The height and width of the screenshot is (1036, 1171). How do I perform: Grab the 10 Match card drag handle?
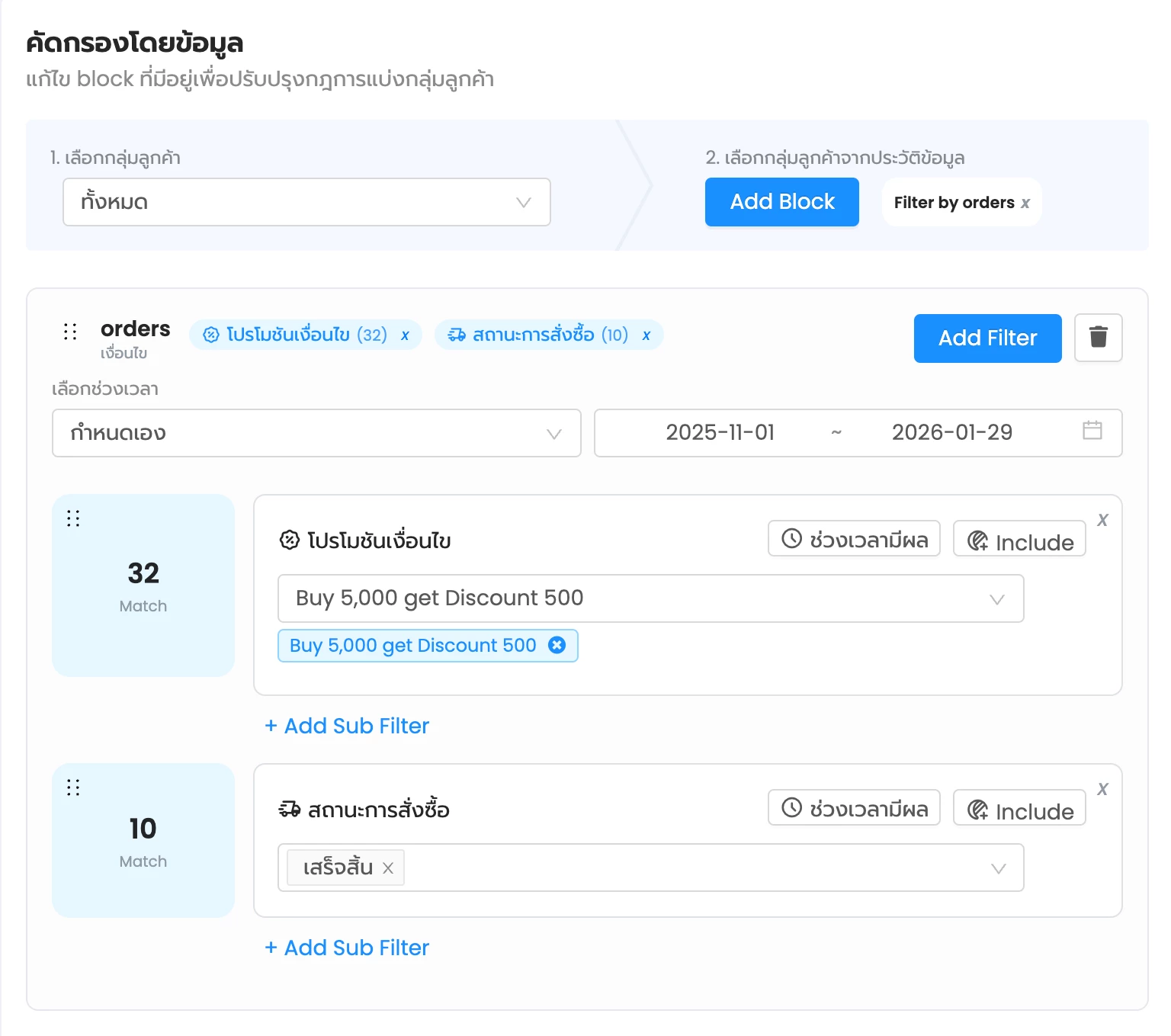click(x=73, y=787)
